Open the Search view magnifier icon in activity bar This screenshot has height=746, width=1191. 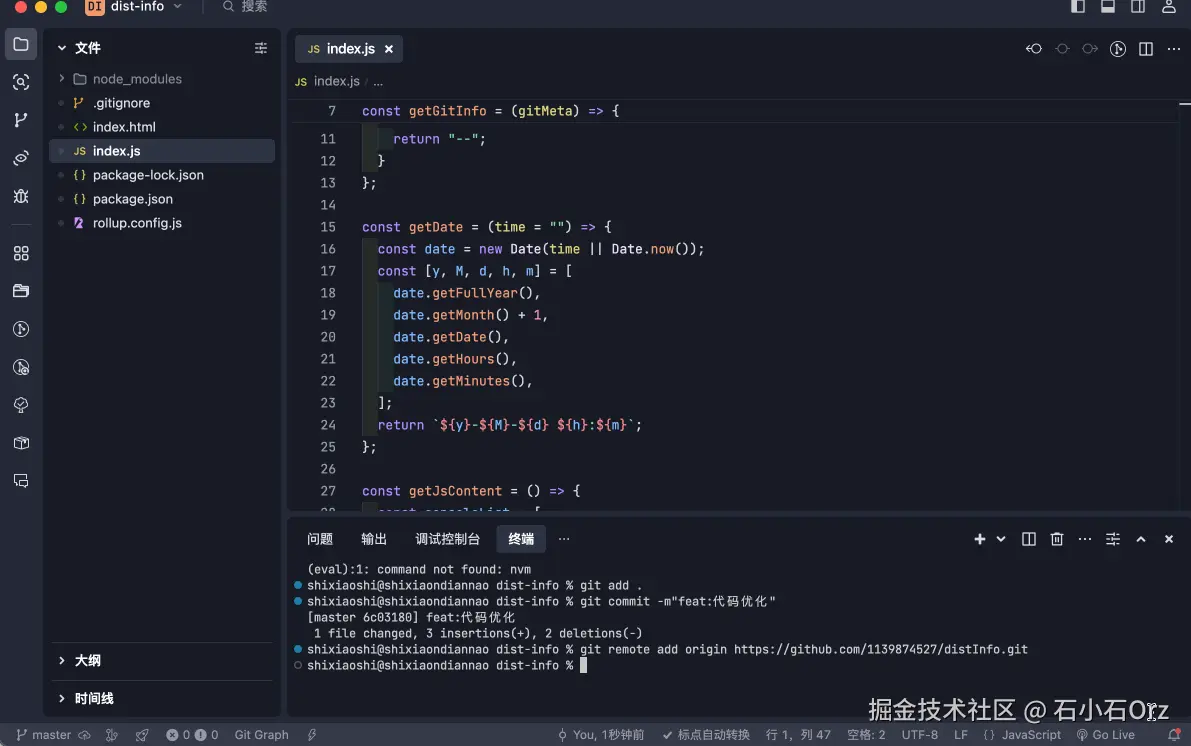coord(21,82)
